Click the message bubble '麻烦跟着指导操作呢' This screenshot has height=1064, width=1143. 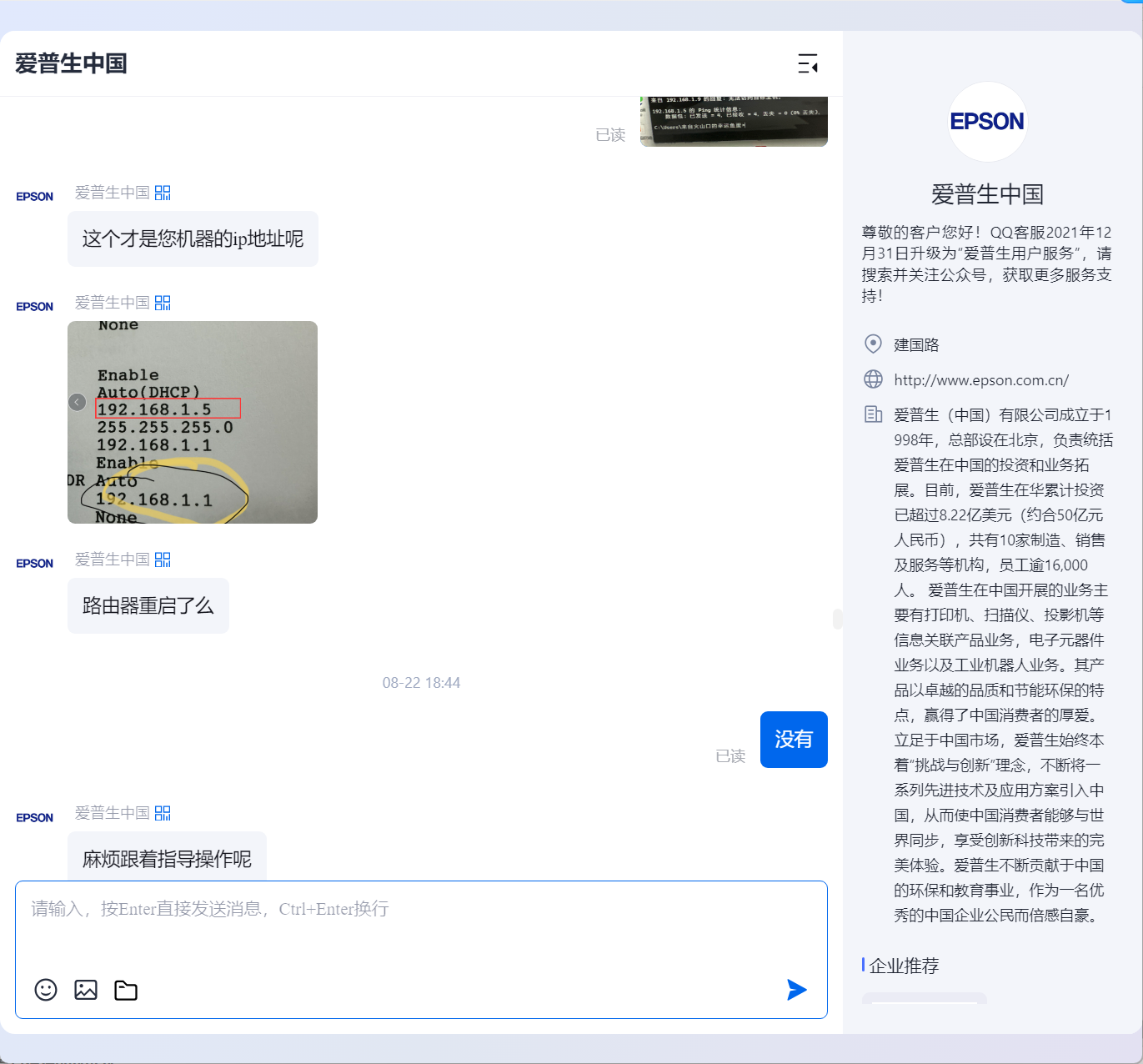point(167,857)
